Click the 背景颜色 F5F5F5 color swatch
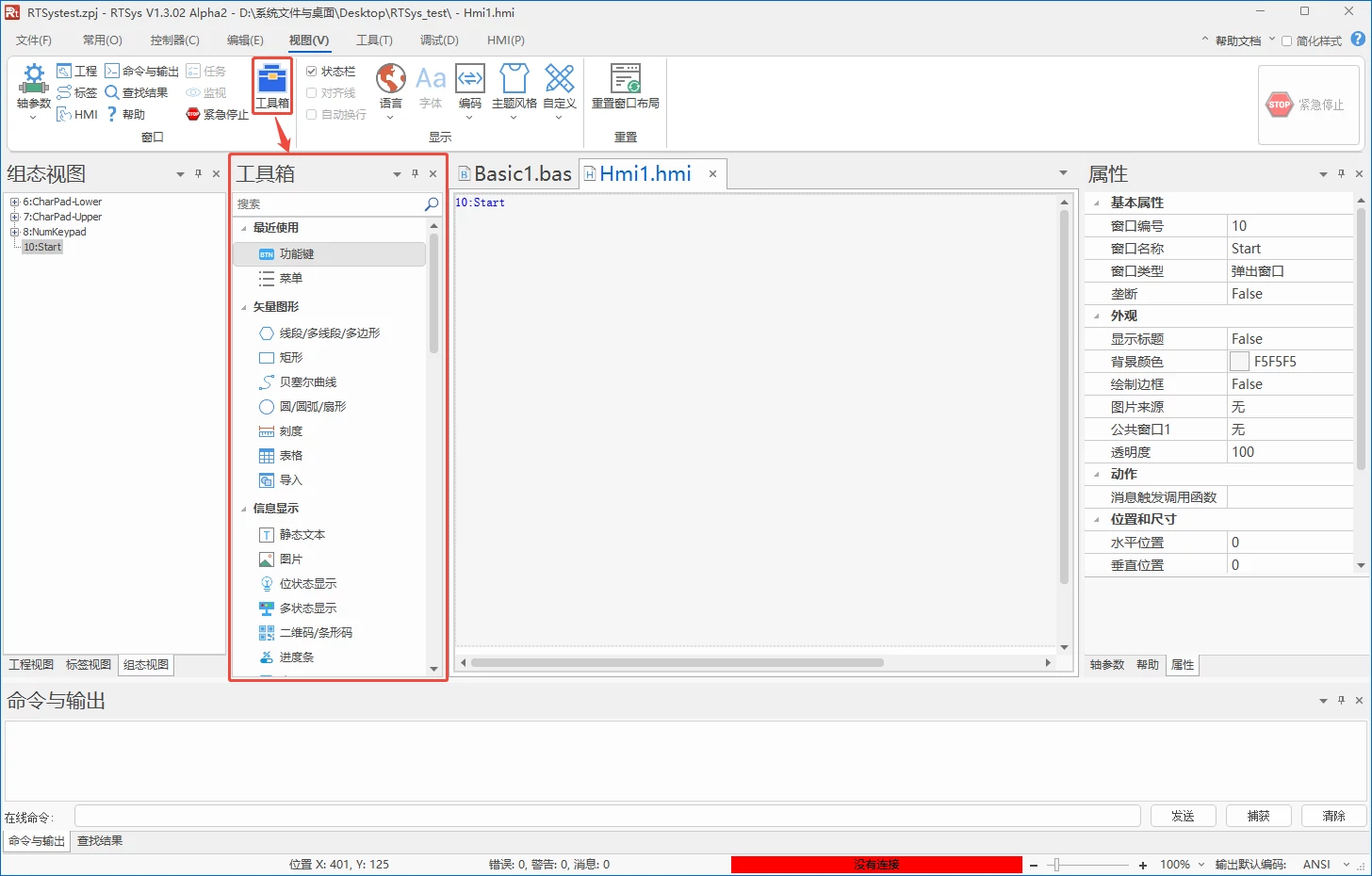Screen dimensions: 1372x876 coord(1239,362)
